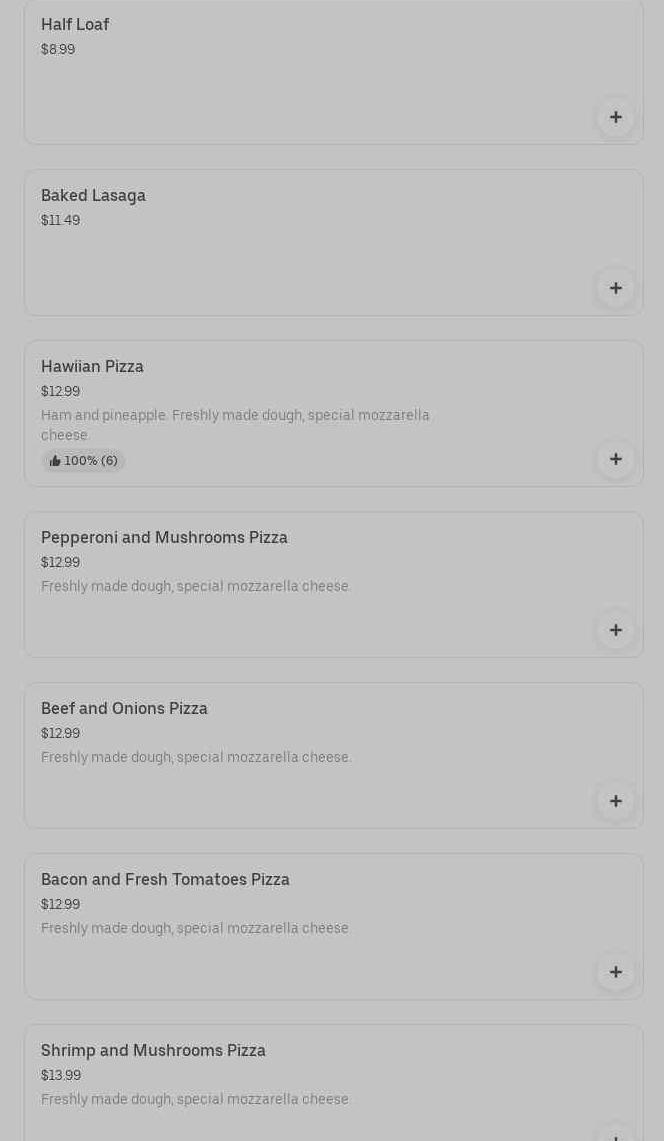Tap plus on Hawiian Pizza
The height and width of the screenshot is (1141, 664).
point(615,460)
